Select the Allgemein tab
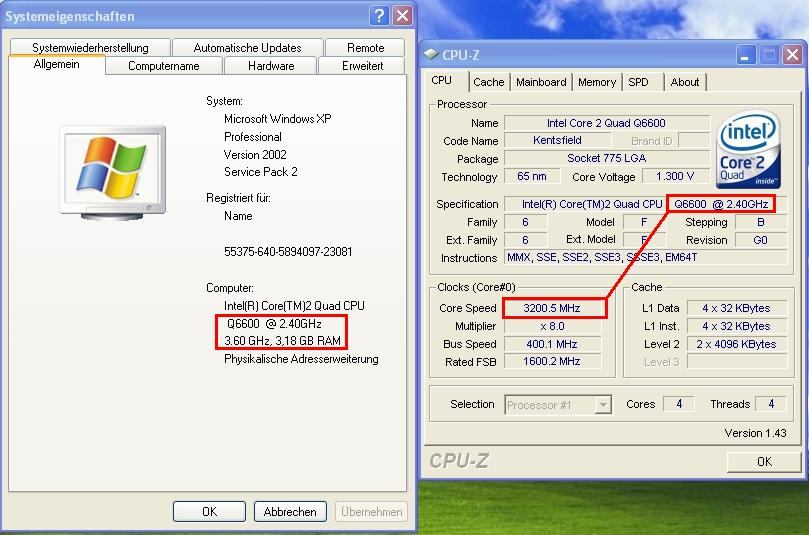The width and height of the screenshot is (809, 535). click(x=57, y=64)
